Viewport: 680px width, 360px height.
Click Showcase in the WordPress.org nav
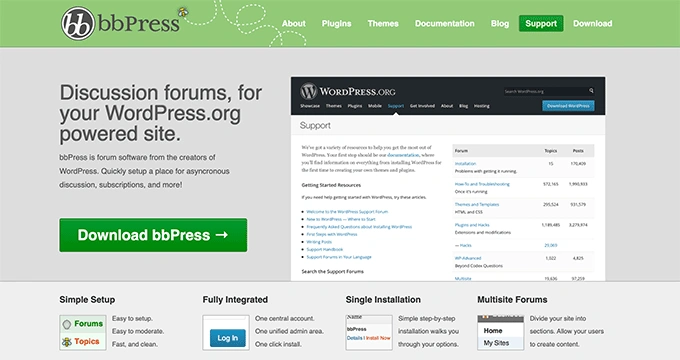pos(310,106)
